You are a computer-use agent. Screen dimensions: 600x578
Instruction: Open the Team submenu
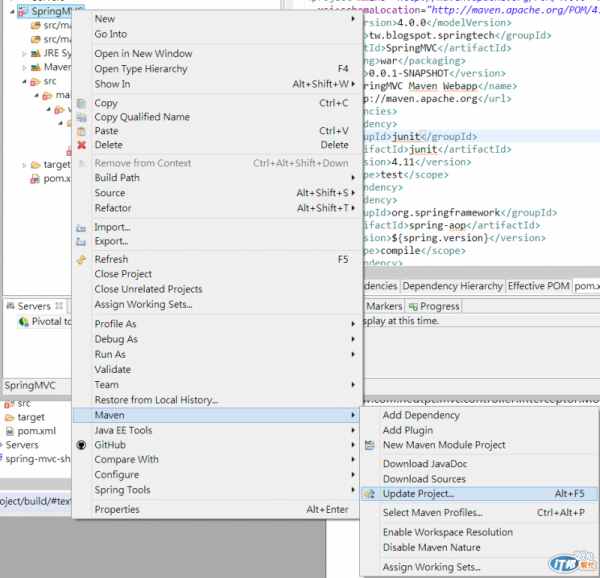pyautogui.click(x=215, y=385)
